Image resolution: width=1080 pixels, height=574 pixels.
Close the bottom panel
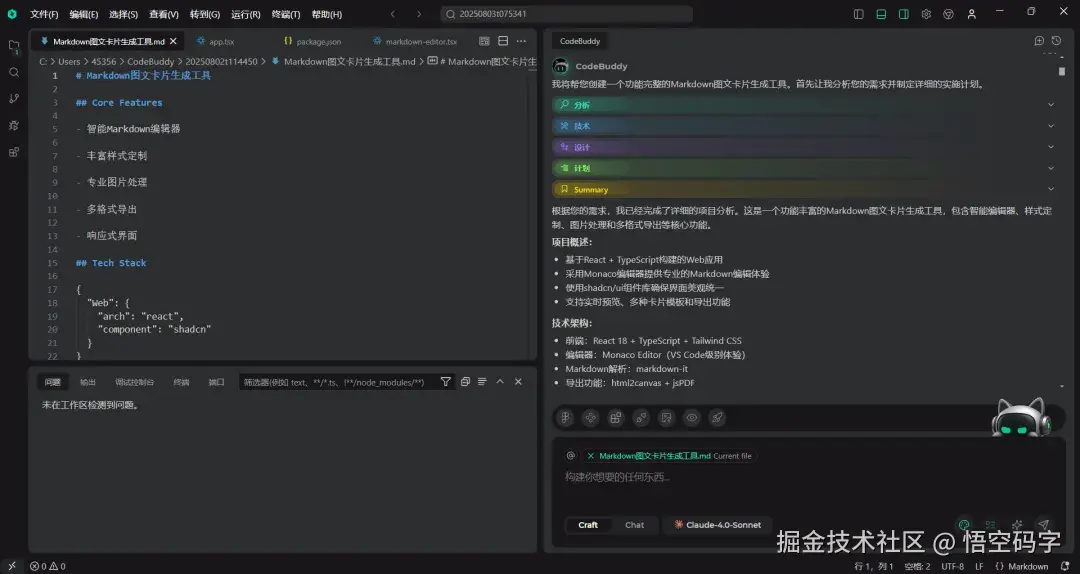pyautogui.click(x=518, y=382)
